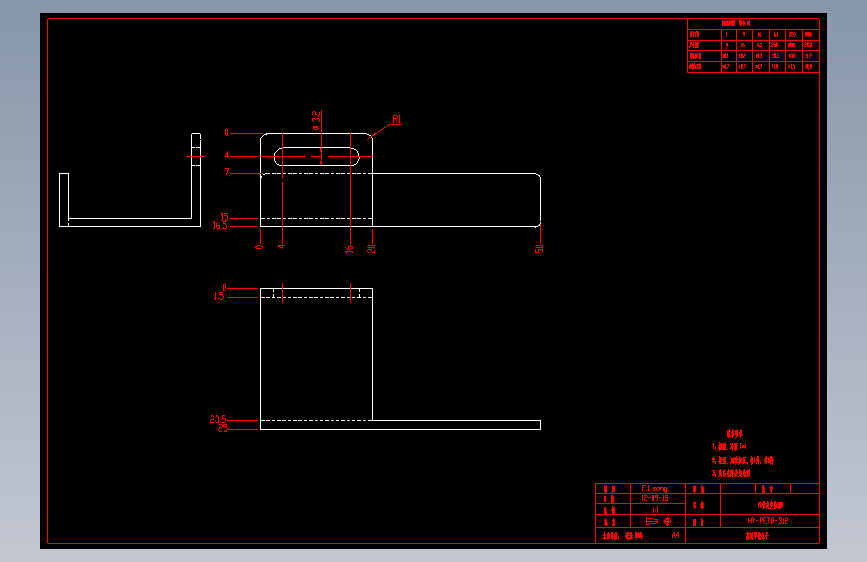867x562 pixels.
Task: Select the 15 dimension beside the front view
Action: coord(224,217)
